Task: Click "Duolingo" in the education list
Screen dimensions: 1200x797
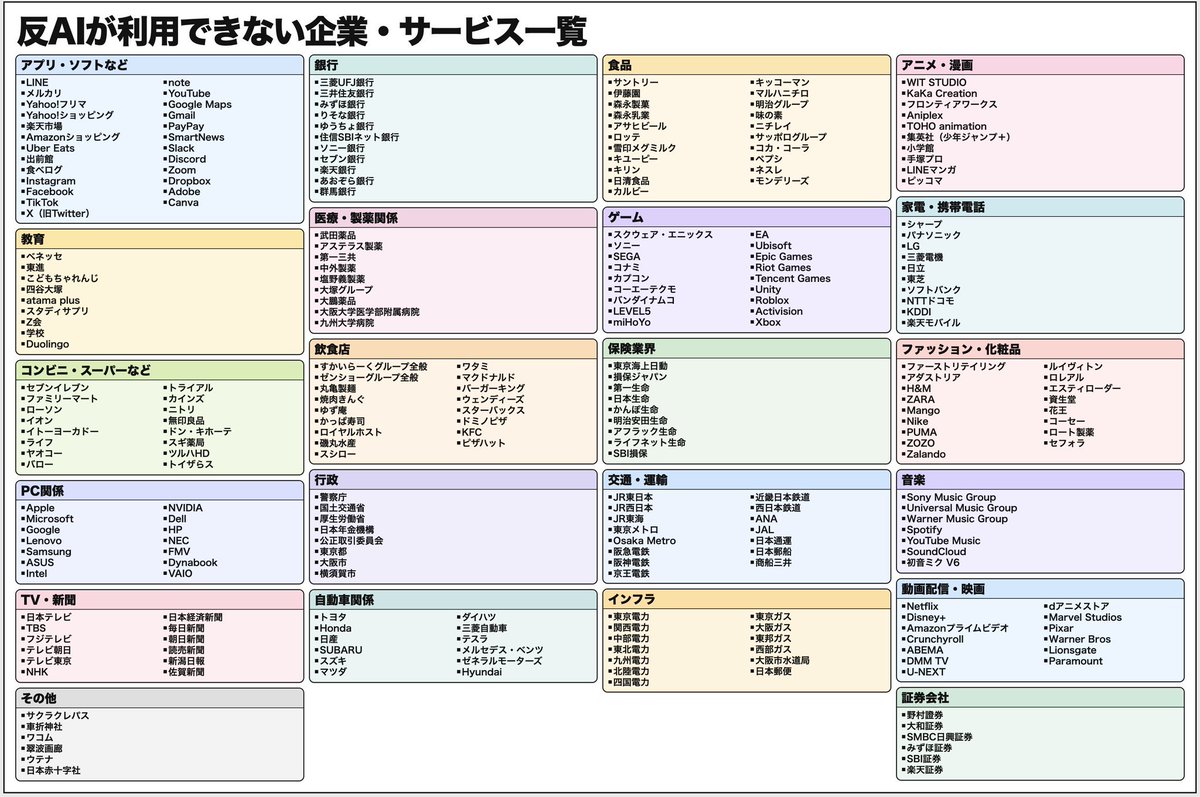Action: 48,344
